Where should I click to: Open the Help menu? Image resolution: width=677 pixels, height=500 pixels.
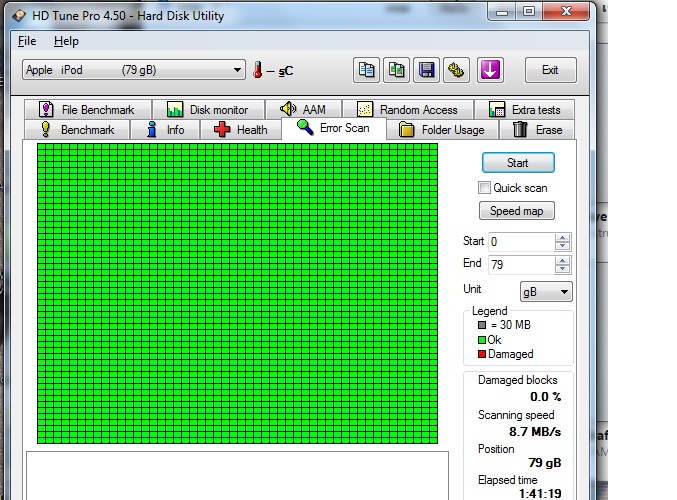[66, 41]
